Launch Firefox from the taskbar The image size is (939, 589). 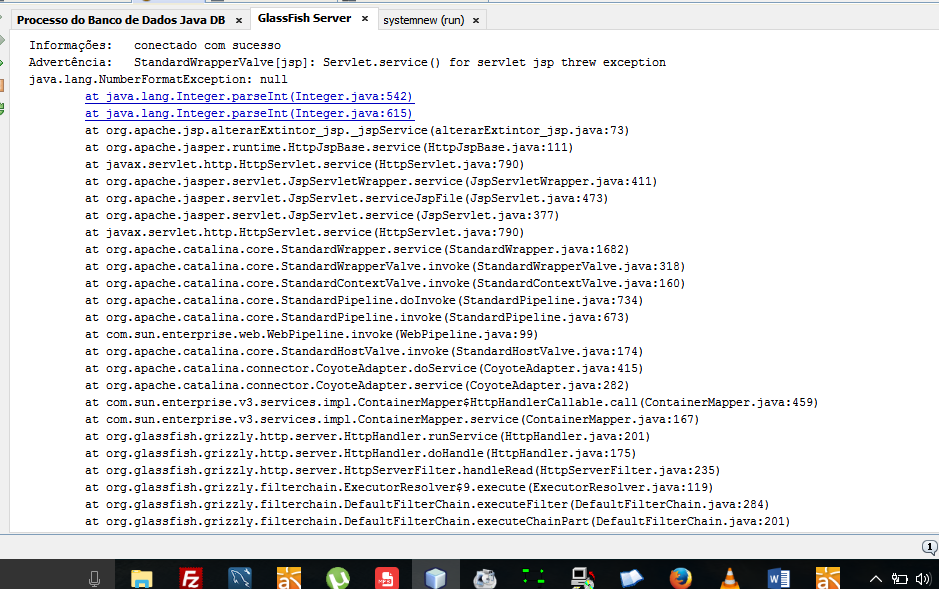680,579
